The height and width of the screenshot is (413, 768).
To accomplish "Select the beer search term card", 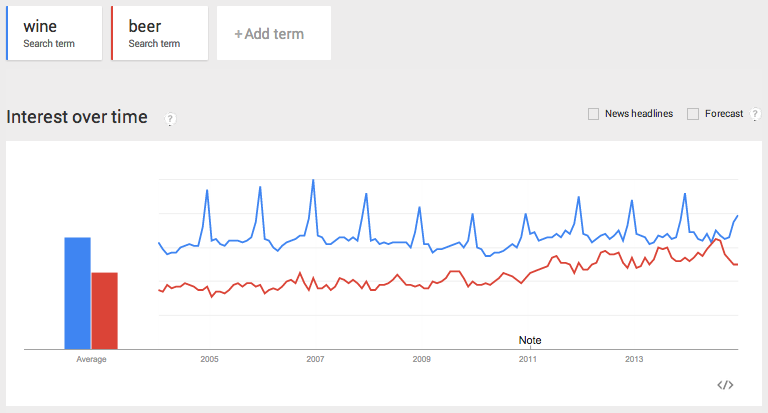I will [x=160, y=33].
